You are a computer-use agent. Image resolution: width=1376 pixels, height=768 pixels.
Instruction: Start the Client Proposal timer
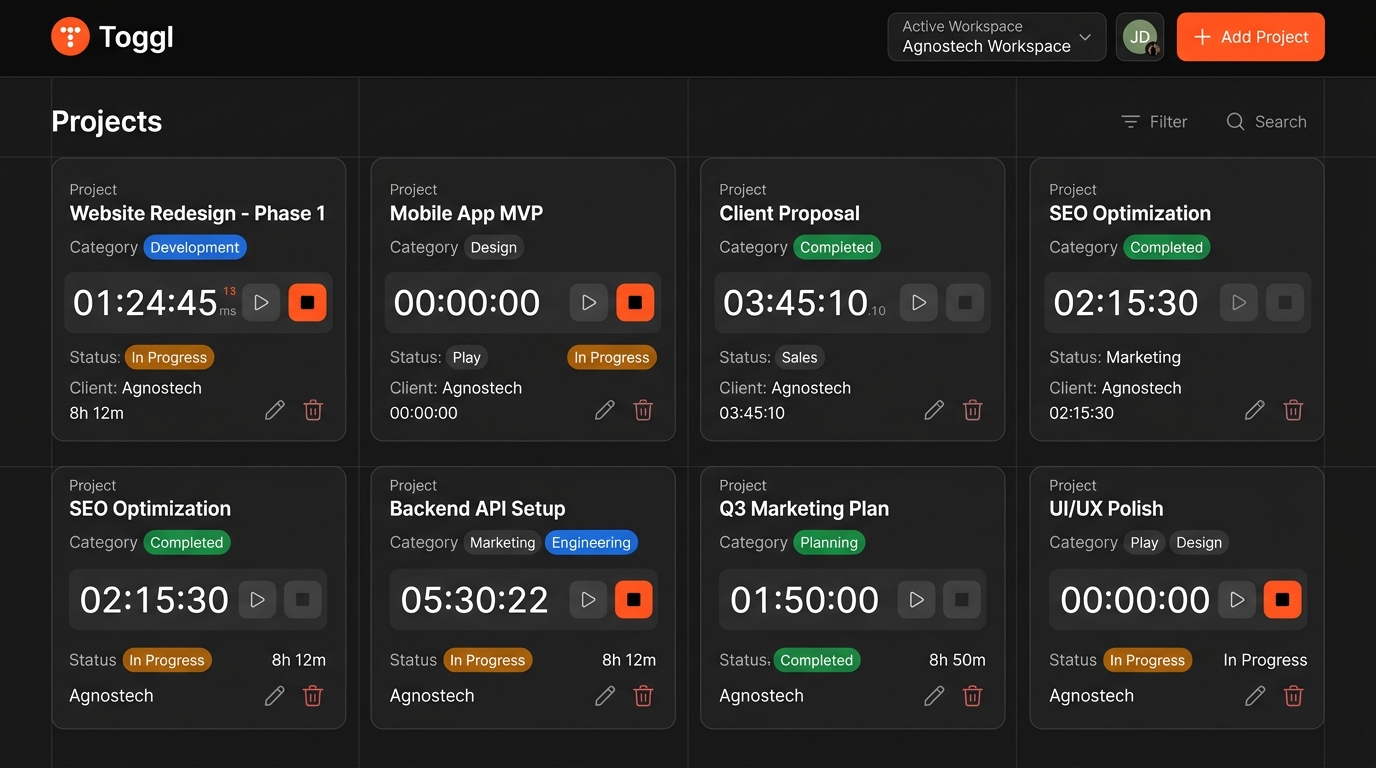tap(919, 302)
